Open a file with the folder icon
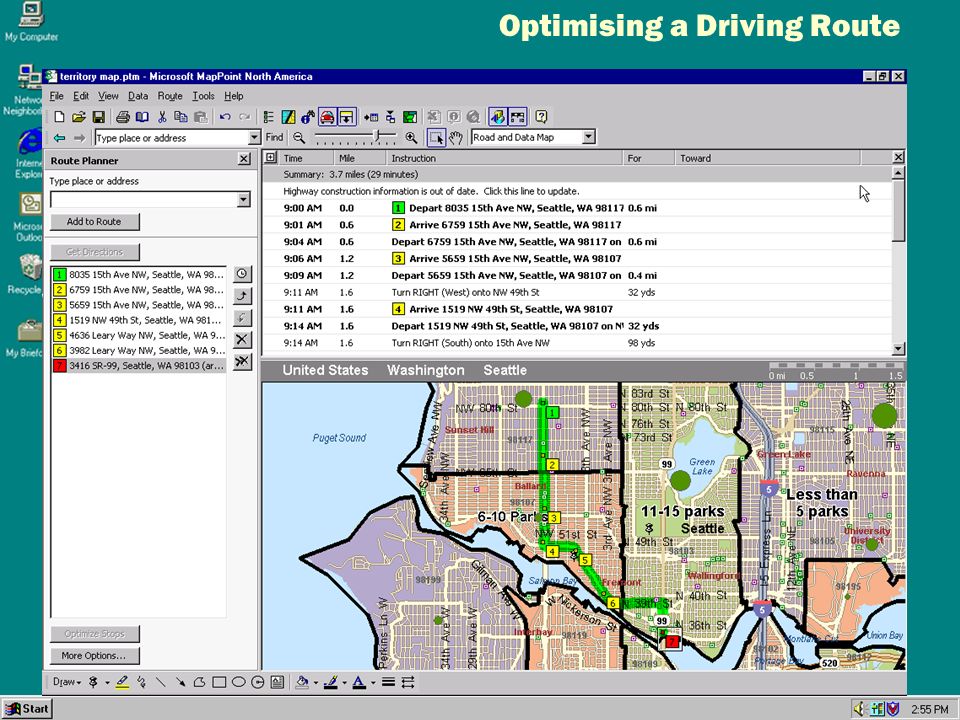The height and width of the screenshot is (720, 960). (78, 117)
